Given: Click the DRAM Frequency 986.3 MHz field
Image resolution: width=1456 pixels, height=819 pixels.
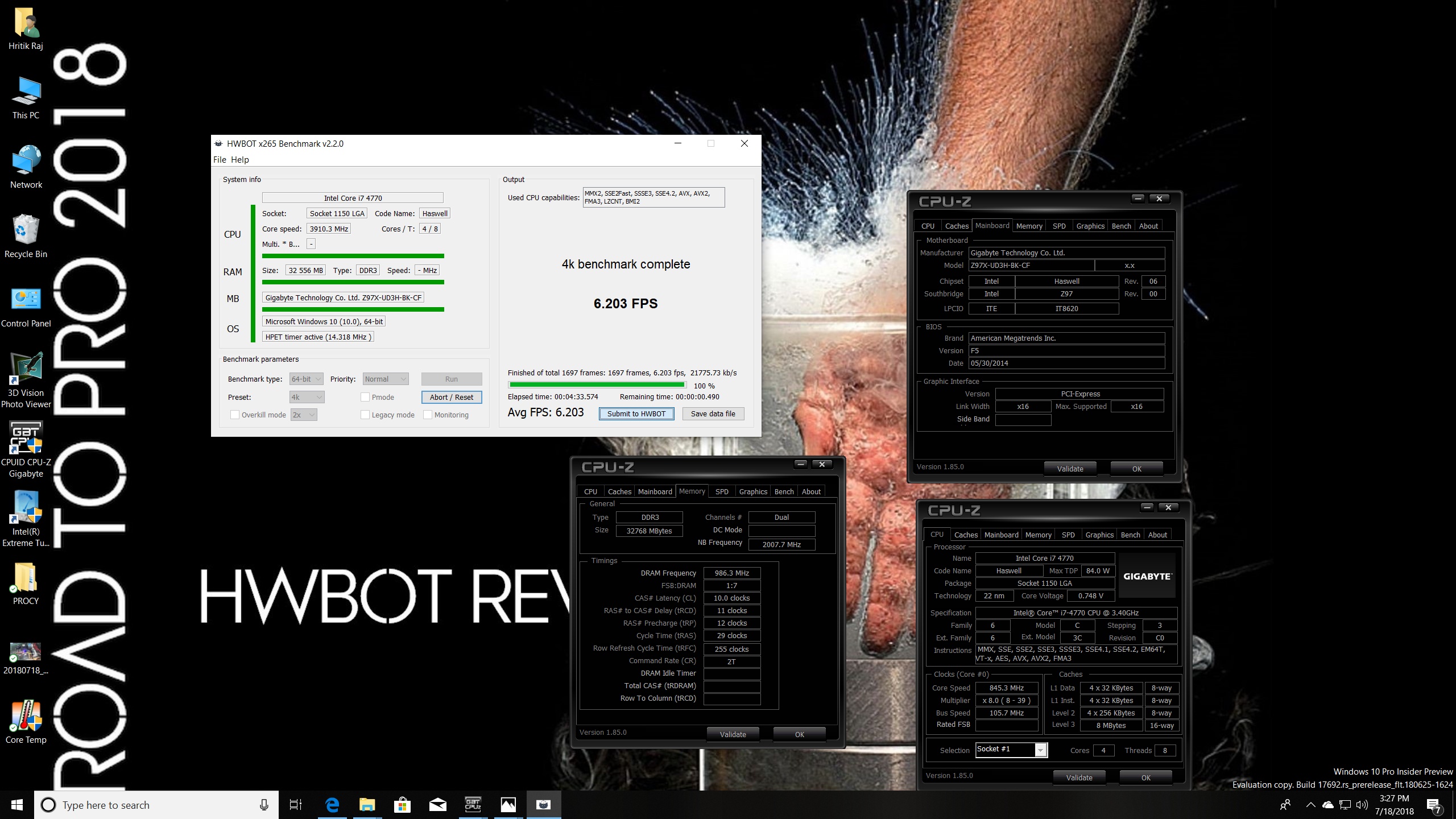Looking at the screenshot, I should (x=732, y=573).
